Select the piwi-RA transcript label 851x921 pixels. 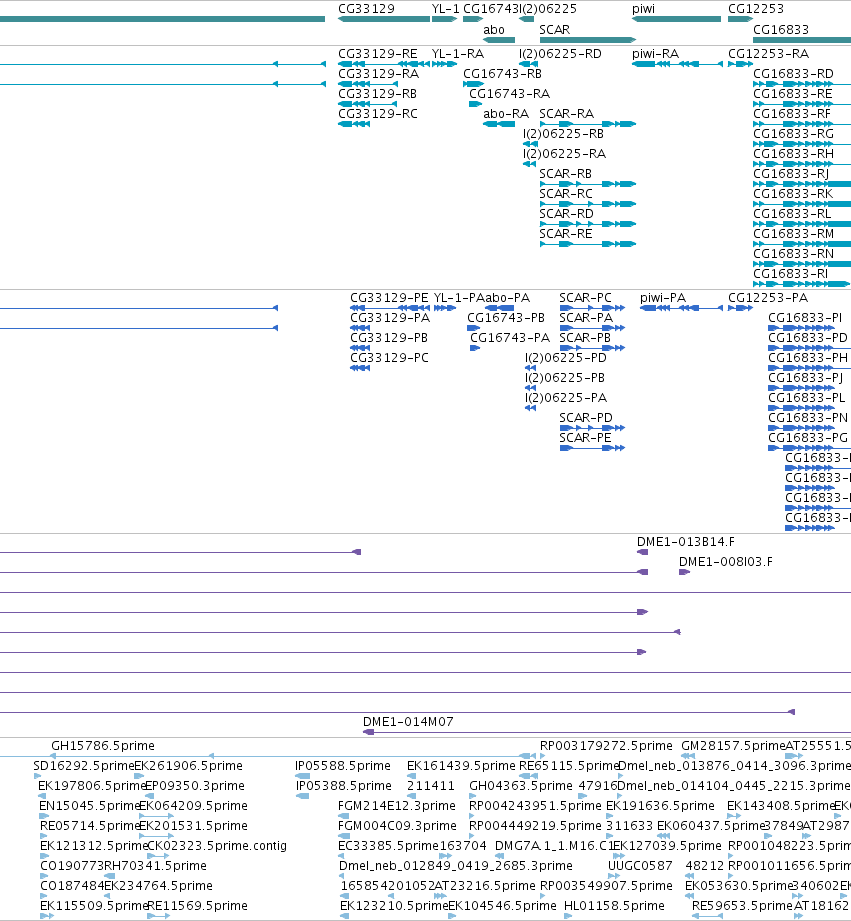[x=655, y=54]
